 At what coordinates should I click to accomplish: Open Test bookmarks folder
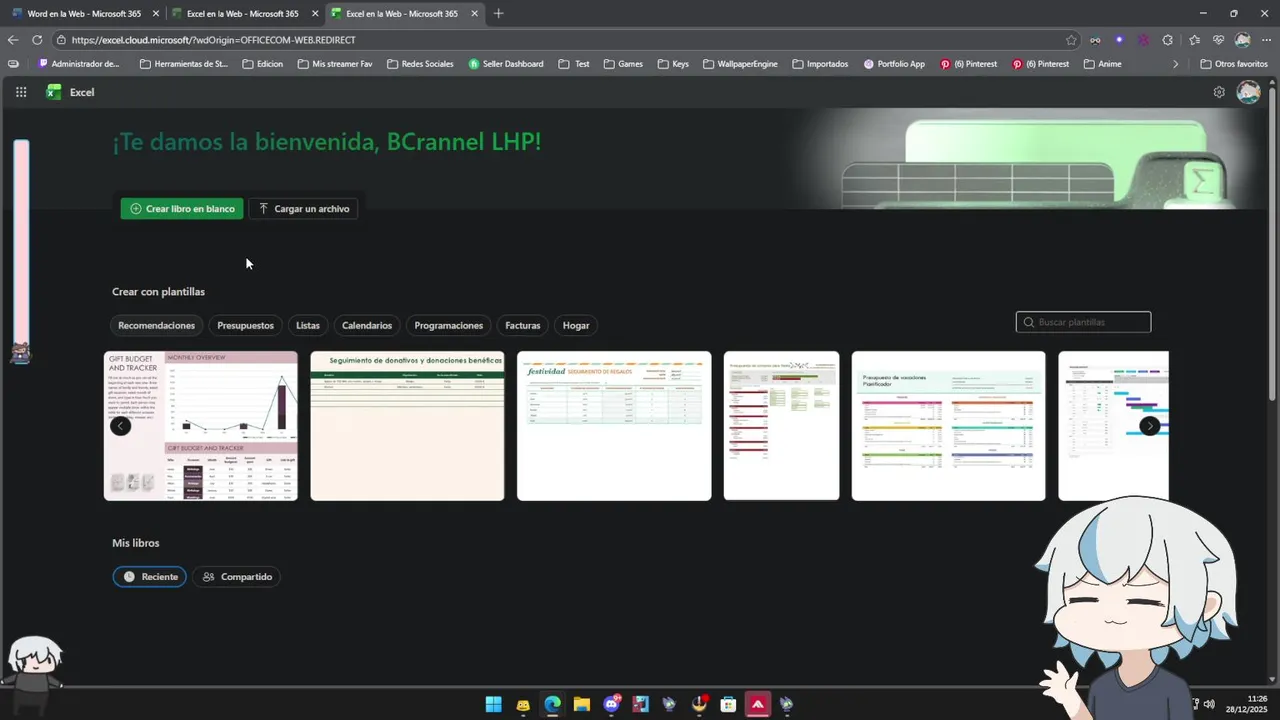(574, 64)
